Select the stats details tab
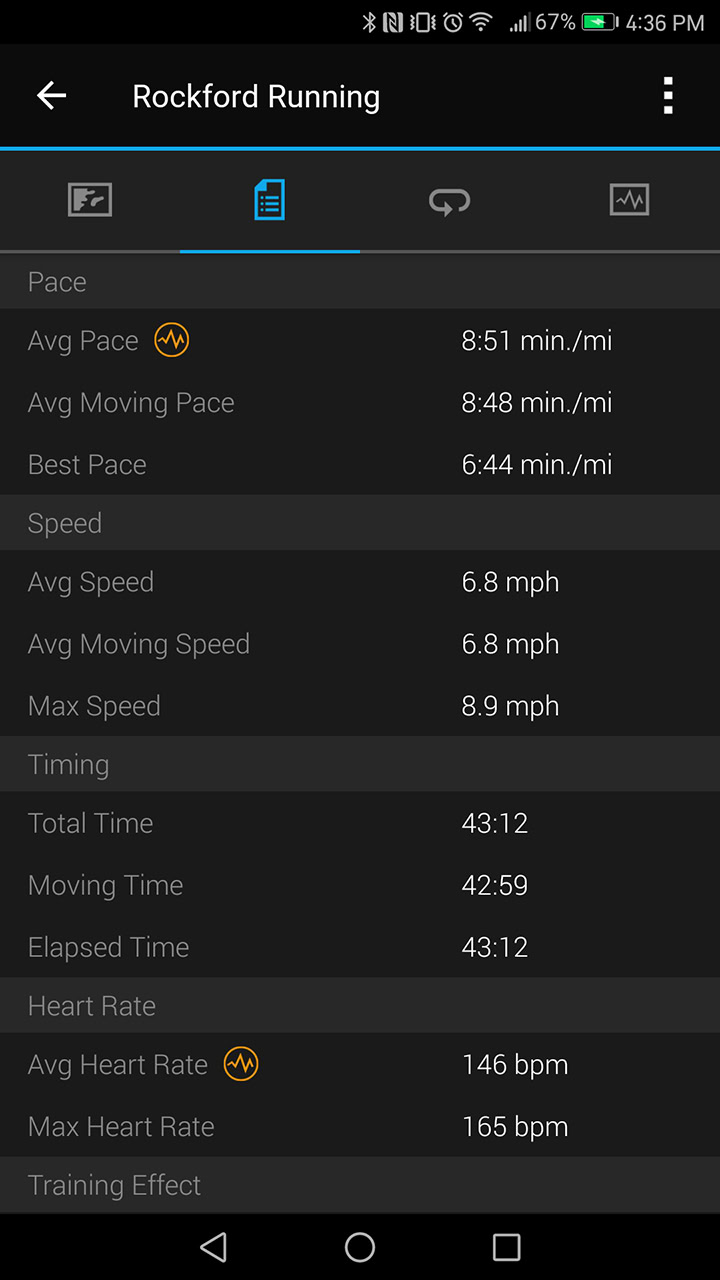 (x=269, y=200)
